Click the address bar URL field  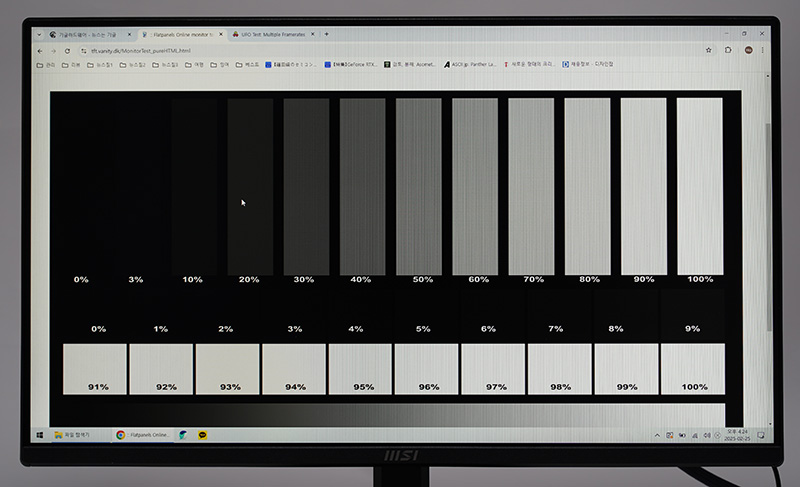[393, 51]
